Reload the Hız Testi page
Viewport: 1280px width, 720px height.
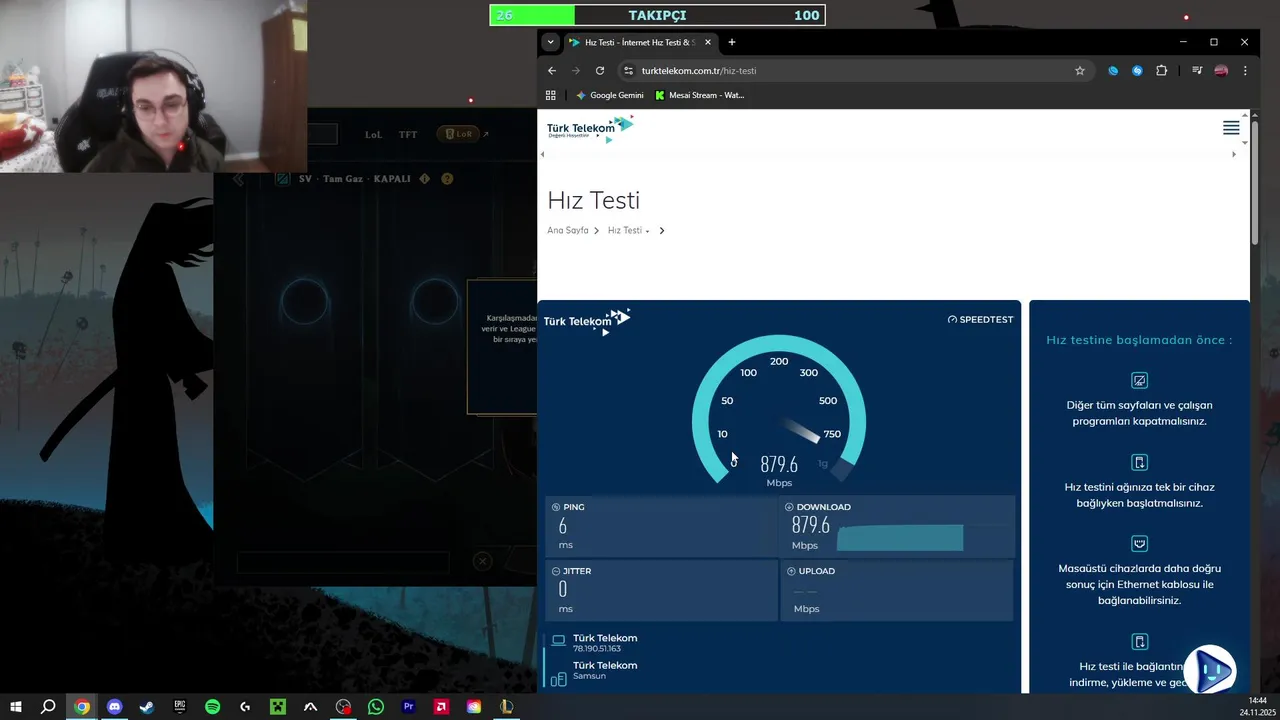(600, 71)
